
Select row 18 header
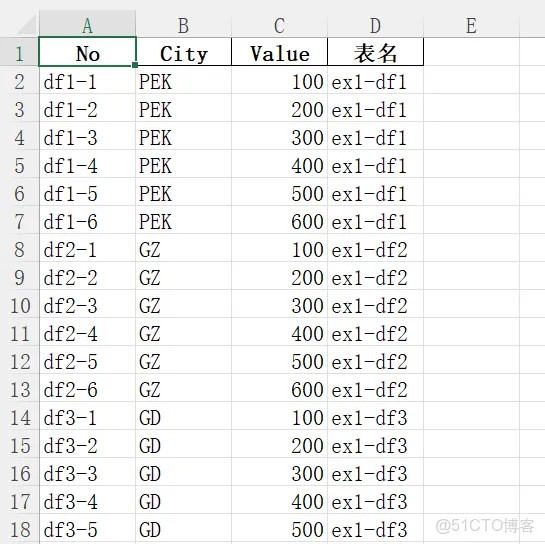click(19, 528)
